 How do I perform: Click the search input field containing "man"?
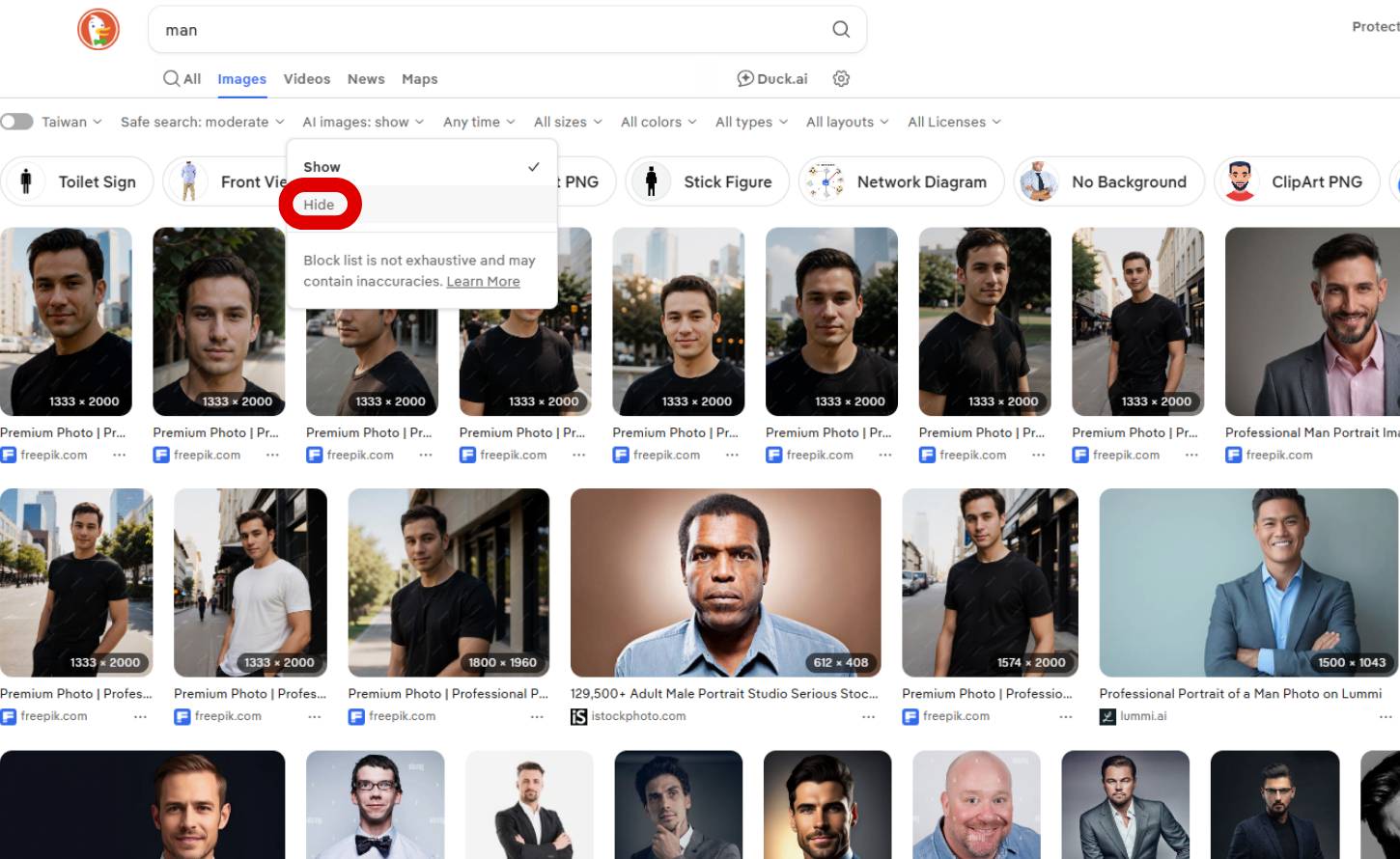point(483,30)
